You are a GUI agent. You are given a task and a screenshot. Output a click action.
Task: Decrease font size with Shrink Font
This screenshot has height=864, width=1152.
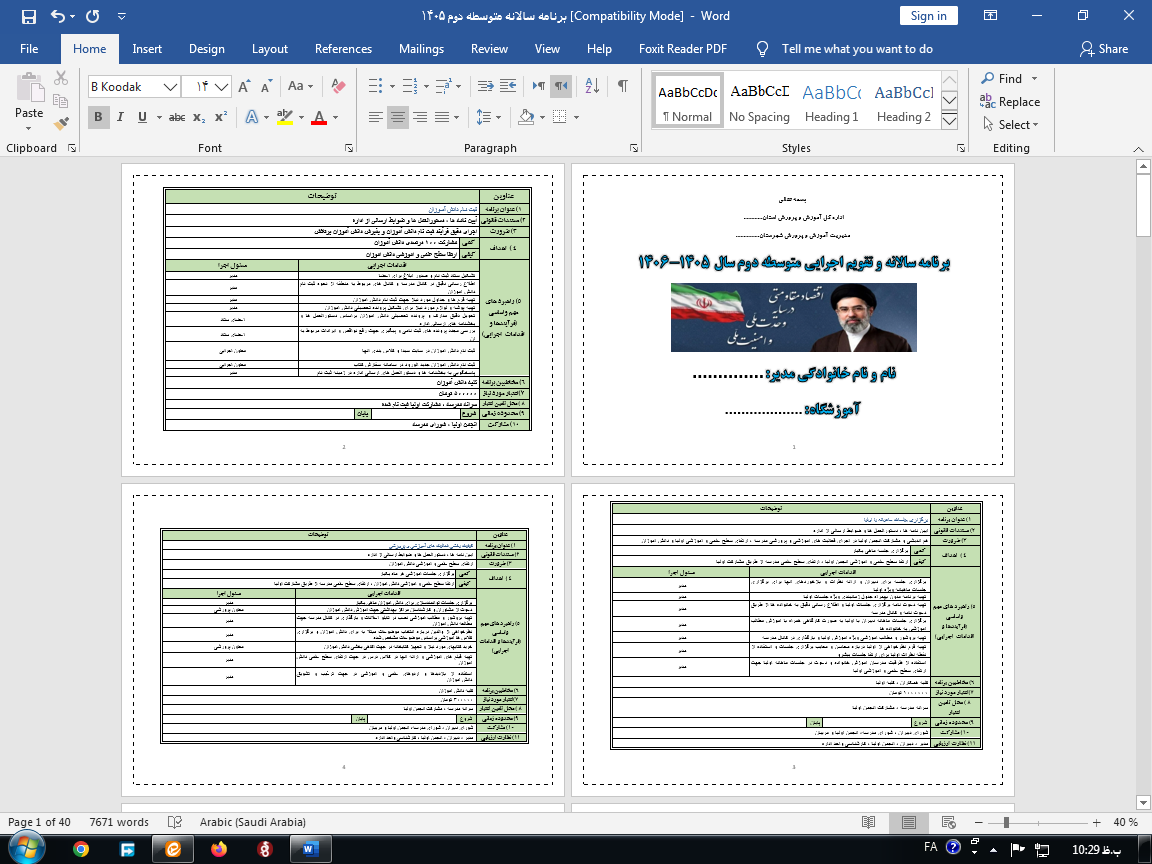coord(266,86)
